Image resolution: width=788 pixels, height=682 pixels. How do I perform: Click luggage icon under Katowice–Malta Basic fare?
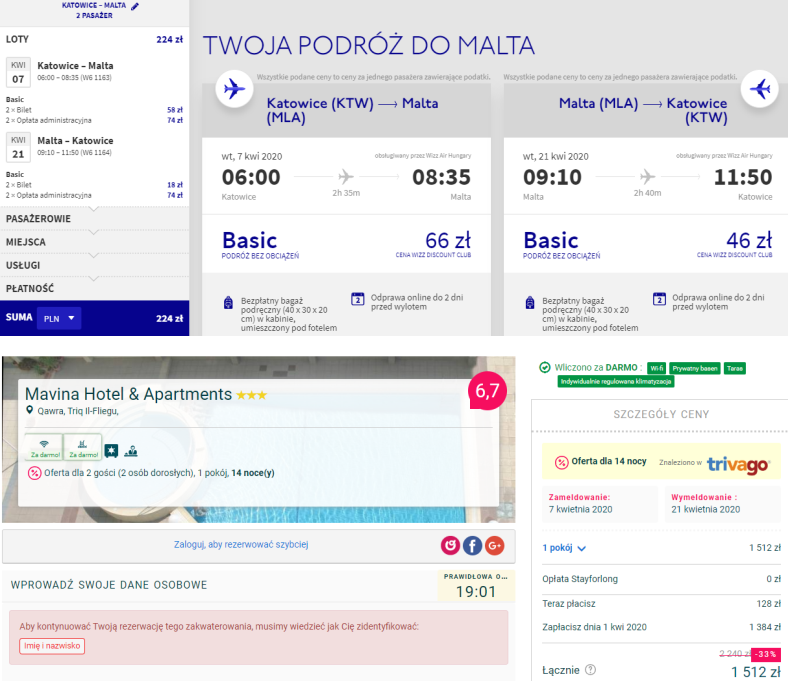(x=228, y=303)
